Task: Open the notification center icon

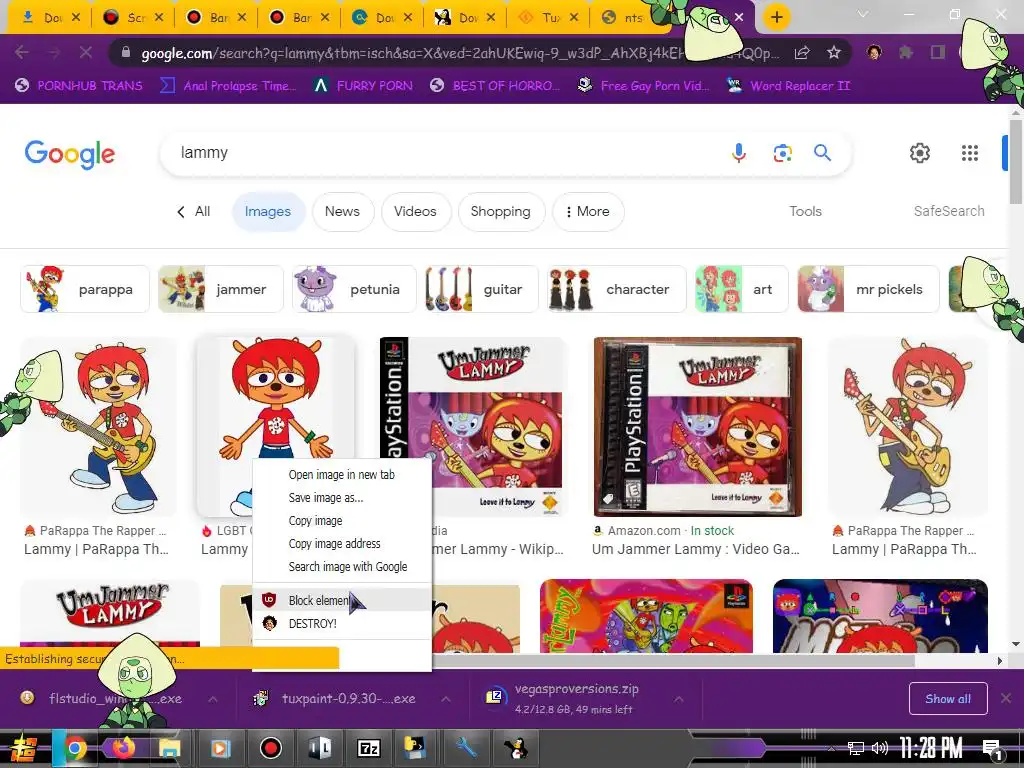Action: (x=992, y=749)
